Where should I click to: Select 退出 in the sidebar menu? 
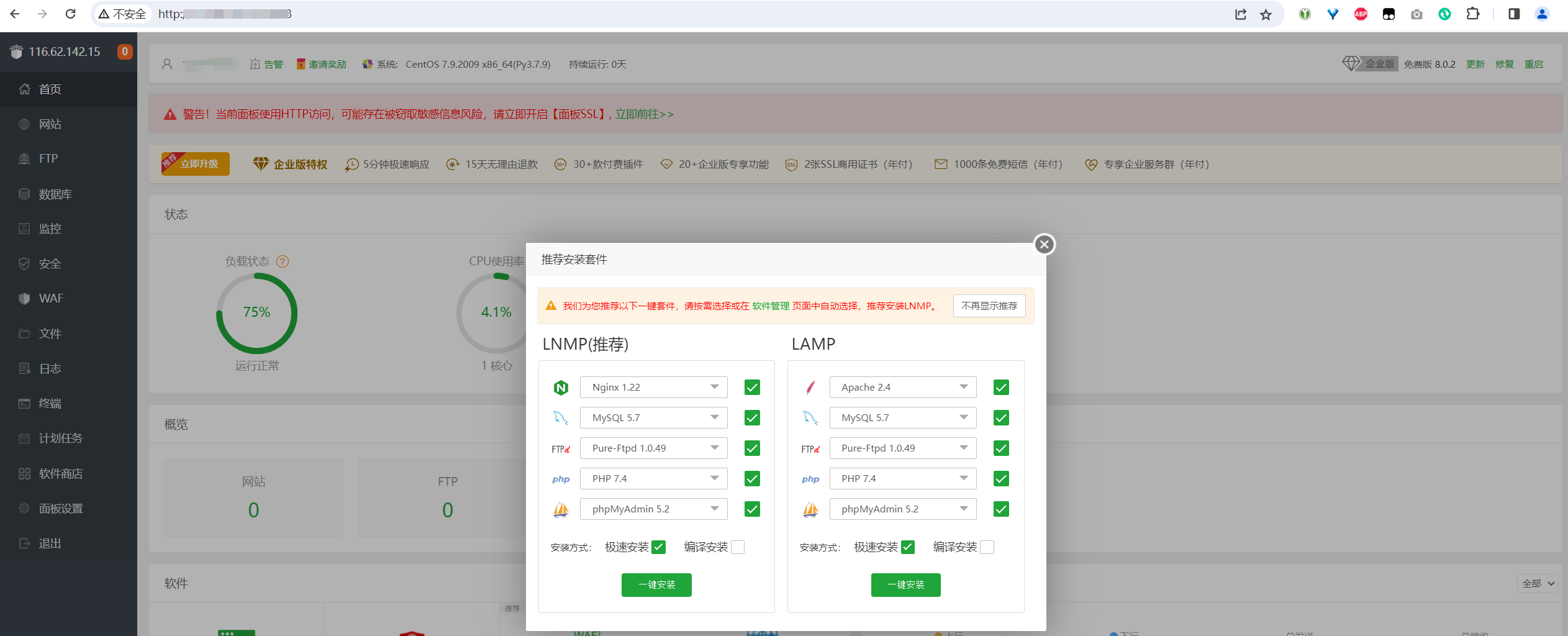(68, 543)
